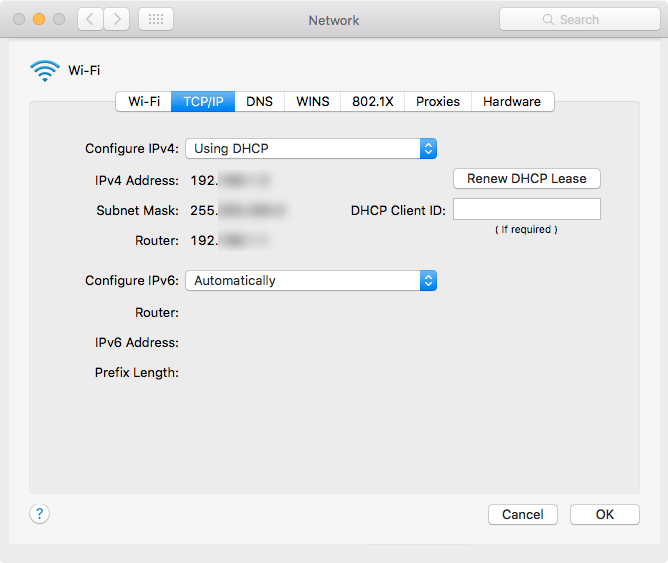
Task: Click the '( If required )' hint text
Action: click(x=527, y=230)
